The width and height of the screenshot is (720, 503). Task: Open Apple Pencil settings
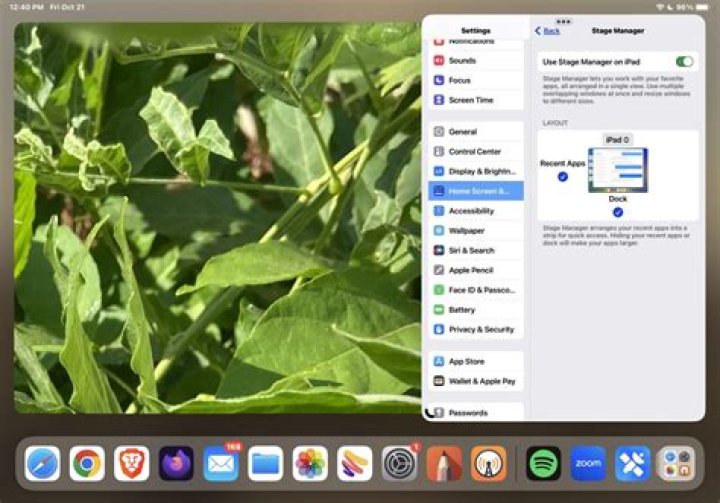(476, 270)
